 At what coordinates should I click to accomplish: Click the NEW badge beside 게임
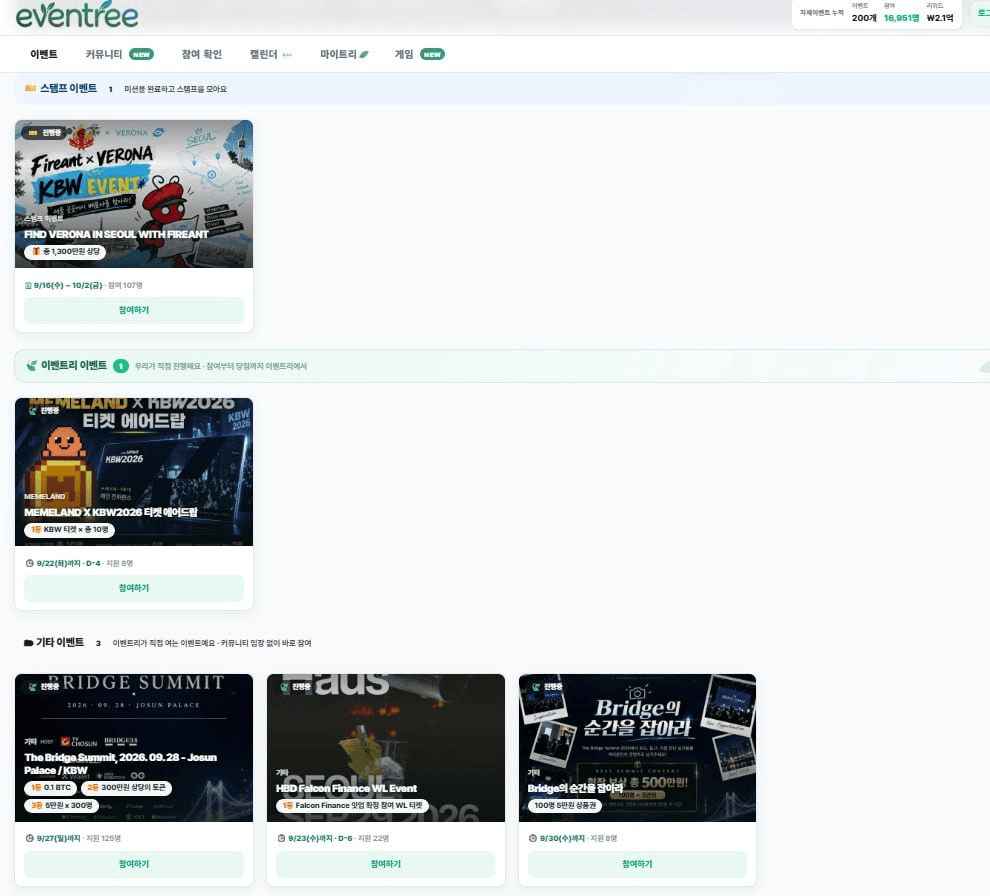(432, 54)
